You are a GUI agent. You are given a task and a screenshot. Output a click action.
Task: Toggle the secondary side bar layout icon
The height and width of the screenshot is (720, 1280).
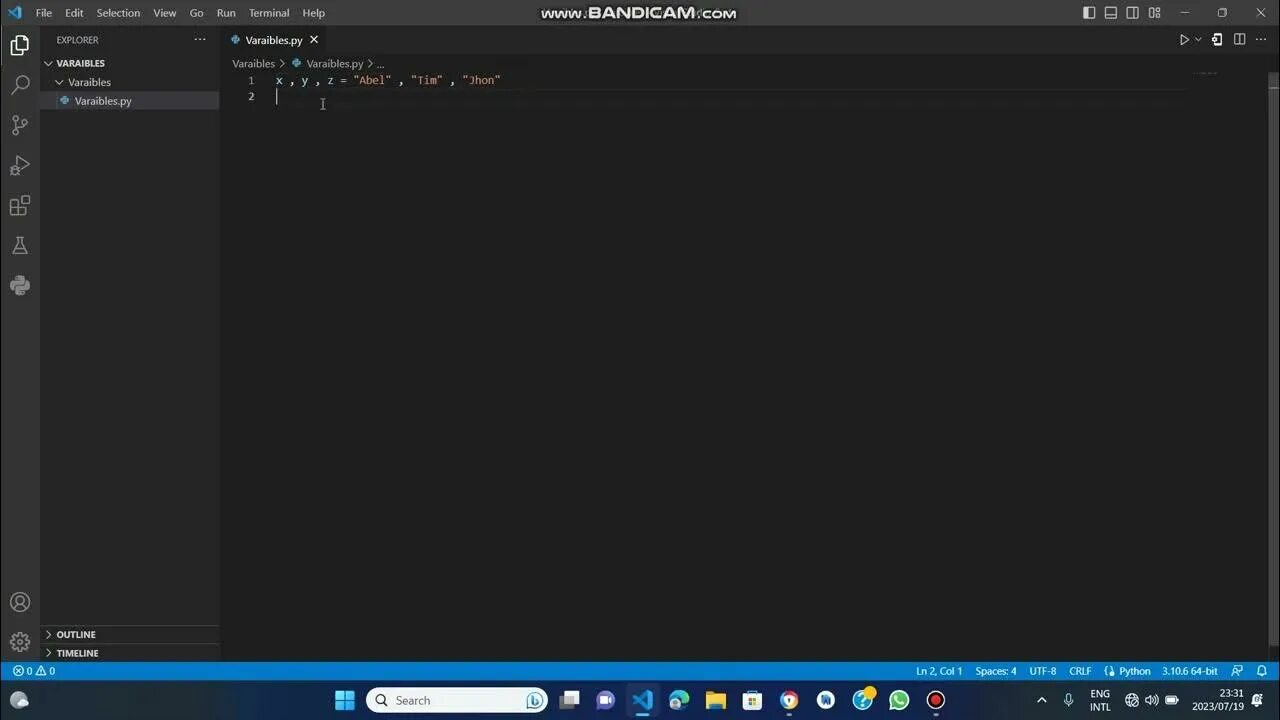(1133, 13)
